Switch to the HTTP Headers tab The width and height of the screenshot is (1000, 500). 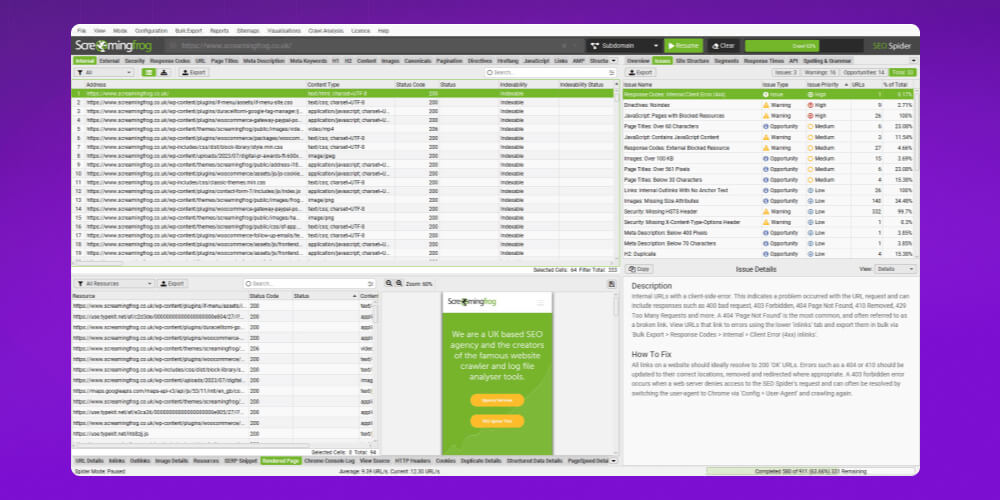[413, 460]
